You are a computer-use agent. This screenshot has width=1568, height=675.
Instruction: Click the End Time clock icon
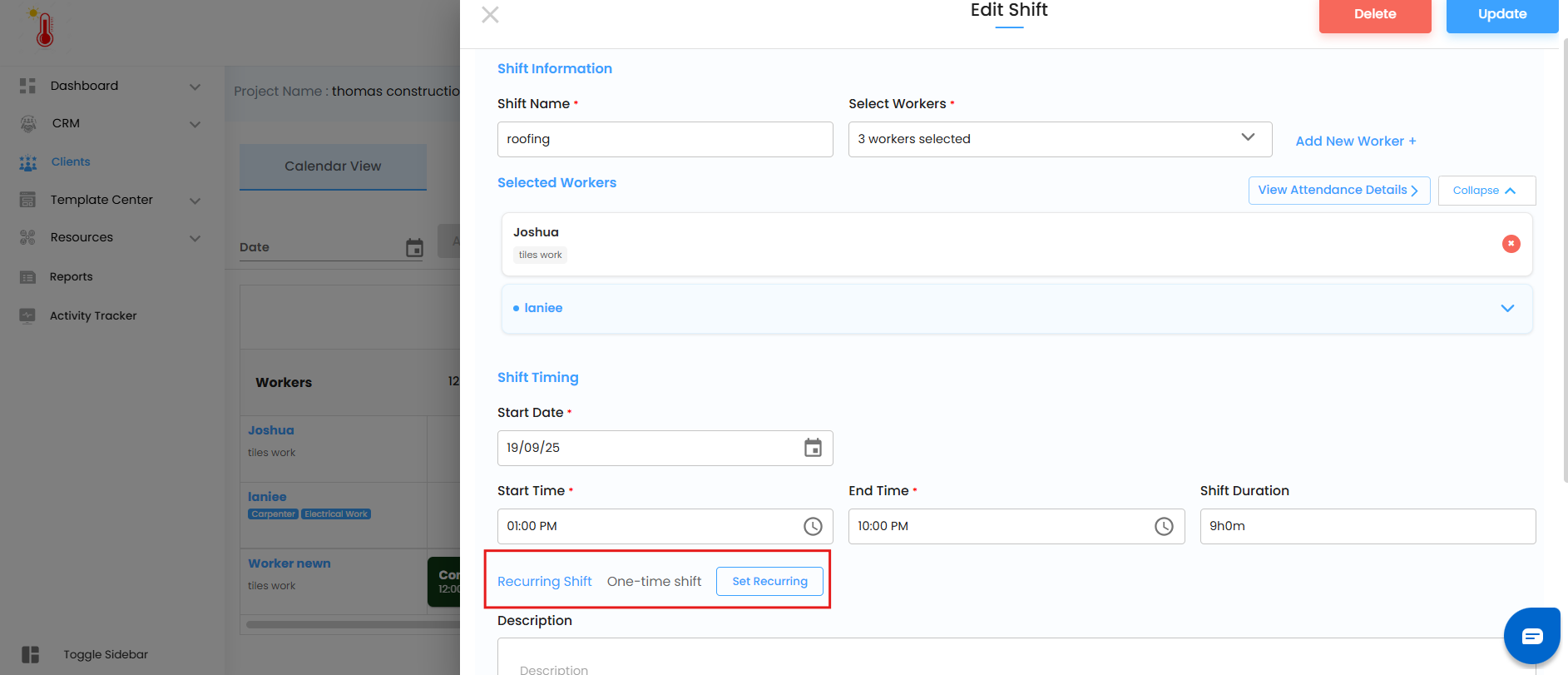[1164, 526]
